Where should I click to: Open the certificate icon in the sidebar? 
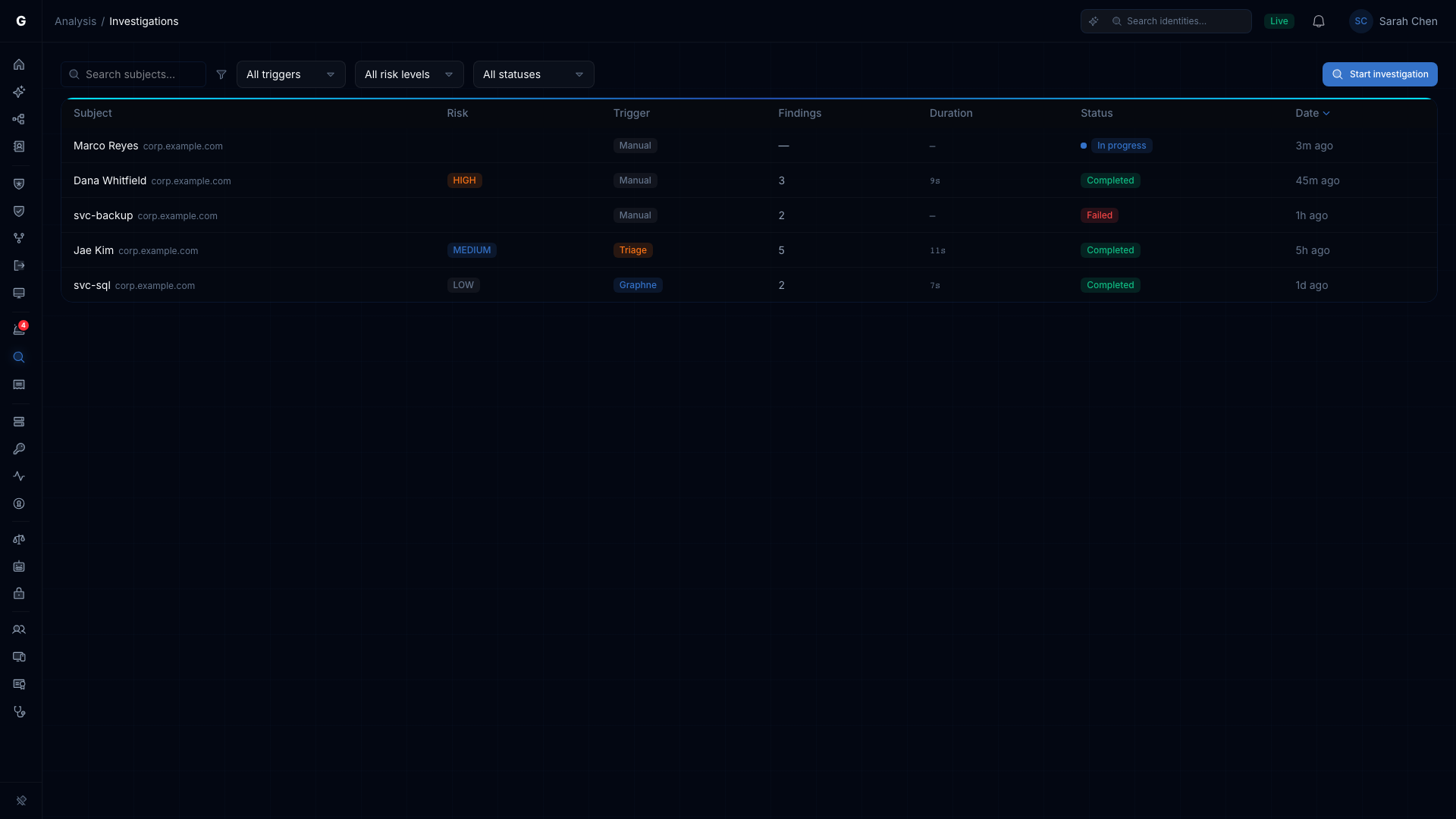(19, 684)
